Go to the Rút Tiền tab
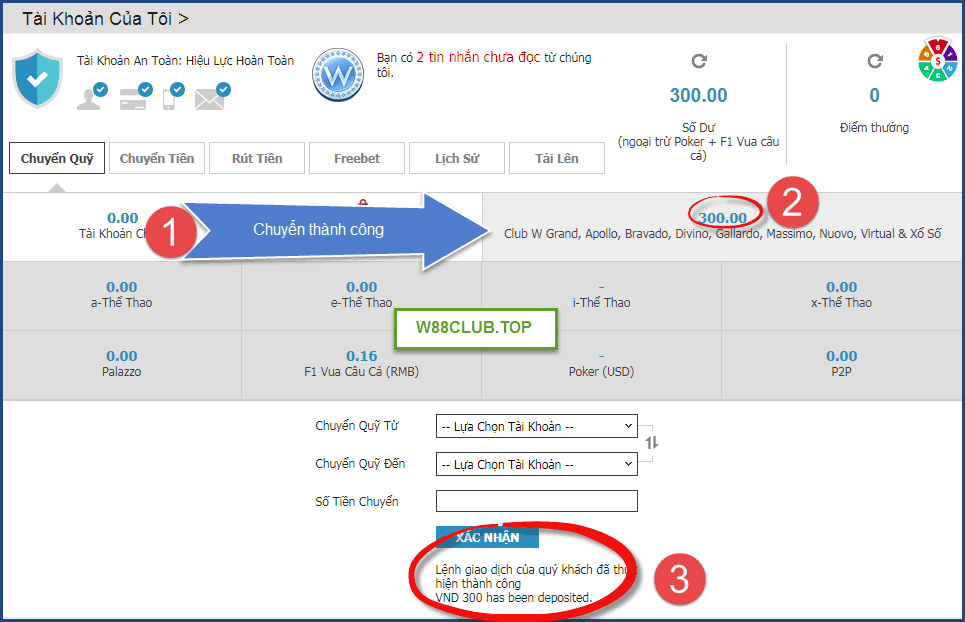 pos(257,158)
